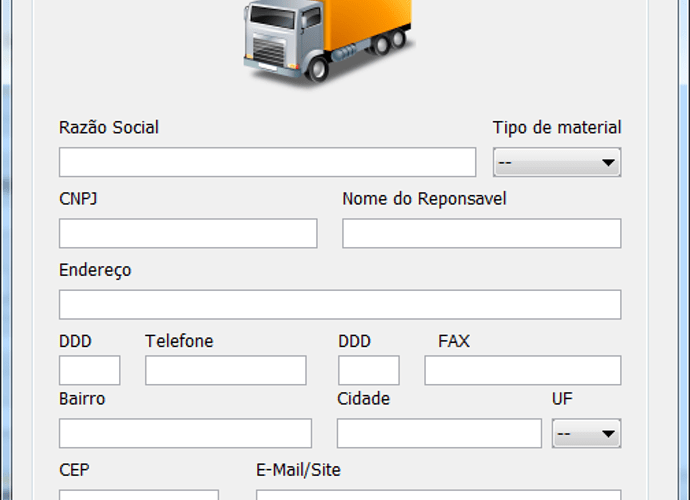
Task: Focus the Endereço input field
Action: point(340,305)
